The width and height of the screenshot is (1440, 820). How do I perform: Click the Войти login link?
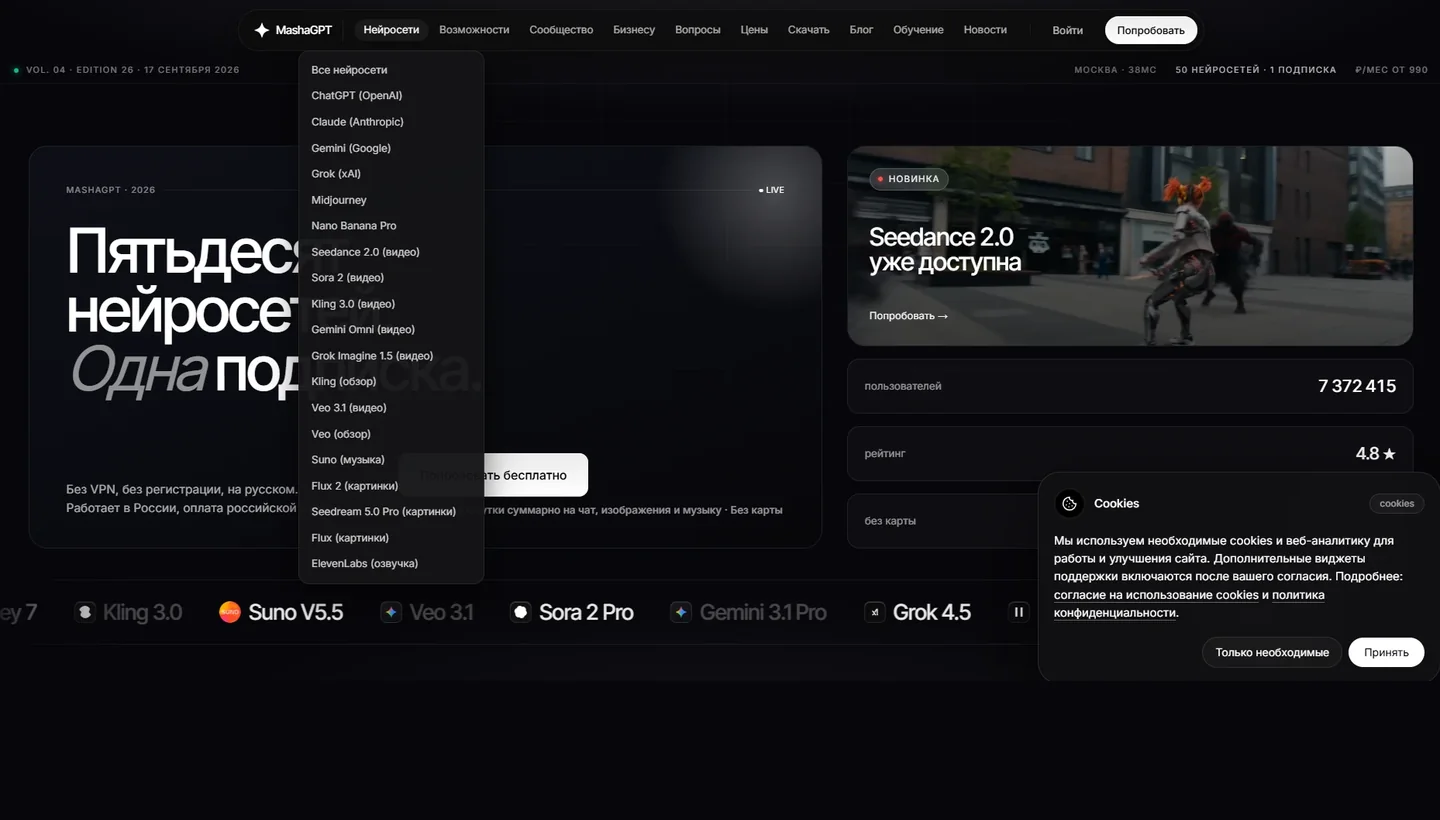point(1067,30)
